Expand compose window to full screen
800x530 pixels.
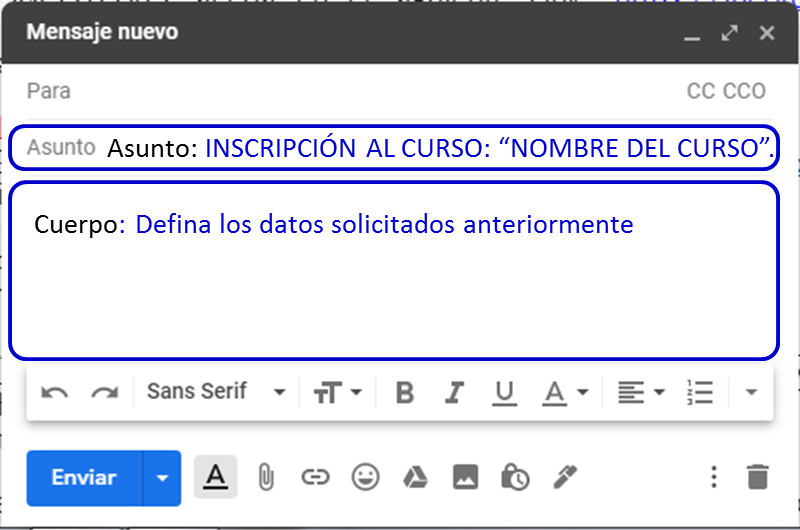pyautogui.click(x=730, y=33)
